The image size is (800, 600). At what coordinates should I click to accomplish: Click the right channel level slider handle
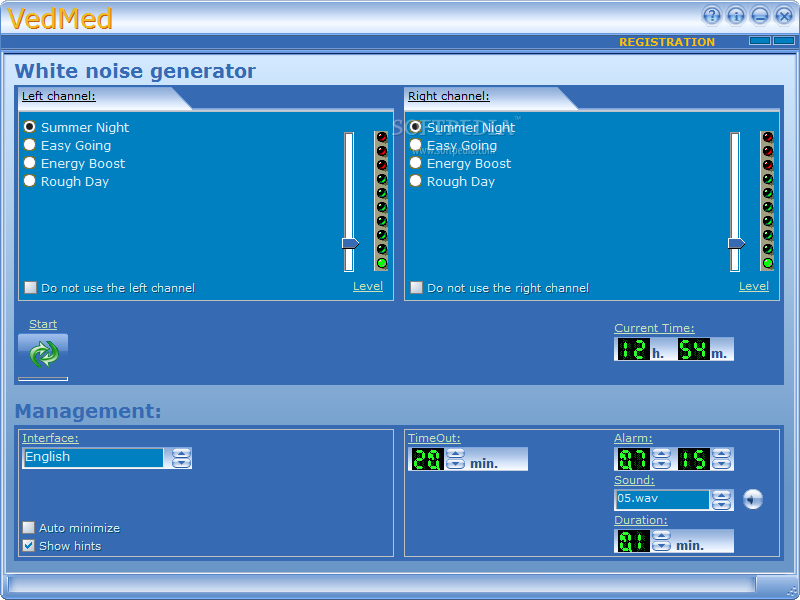[736, 243]
